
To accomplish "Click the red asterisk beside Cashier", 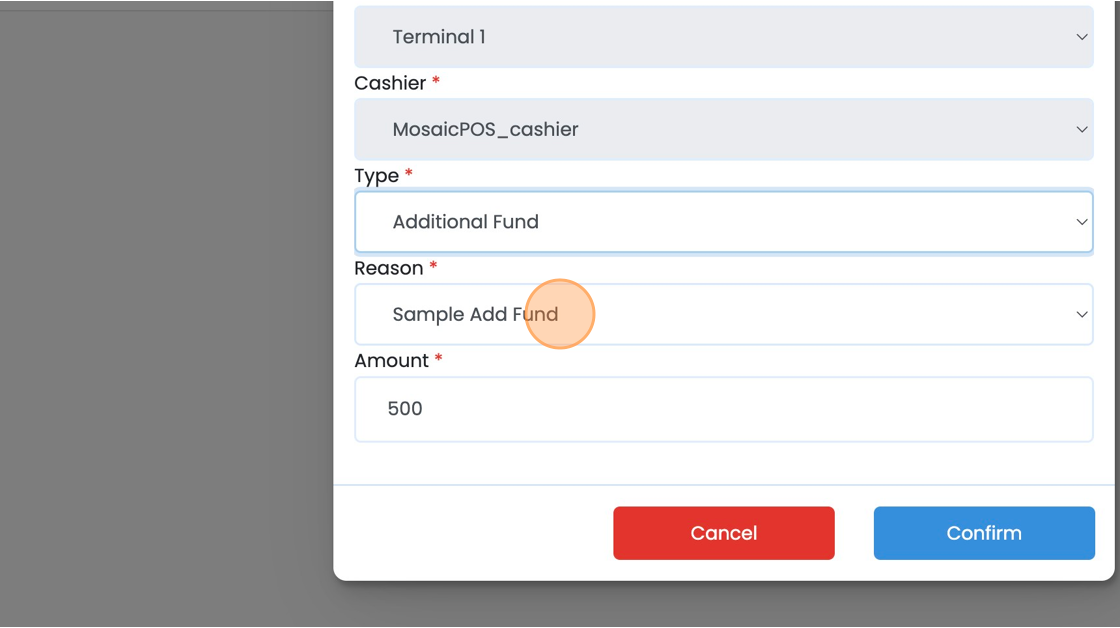I will 436,82.
